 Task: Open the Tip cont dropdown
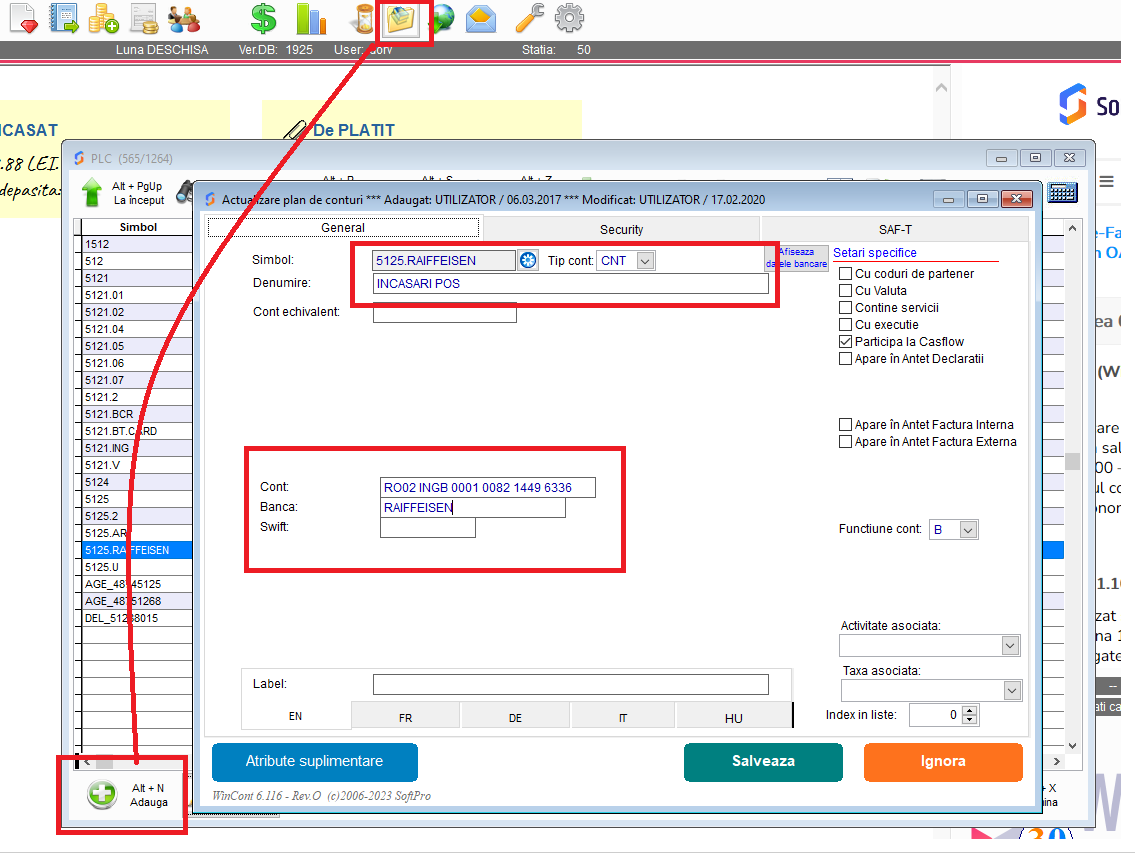click(x=645, y=261)
